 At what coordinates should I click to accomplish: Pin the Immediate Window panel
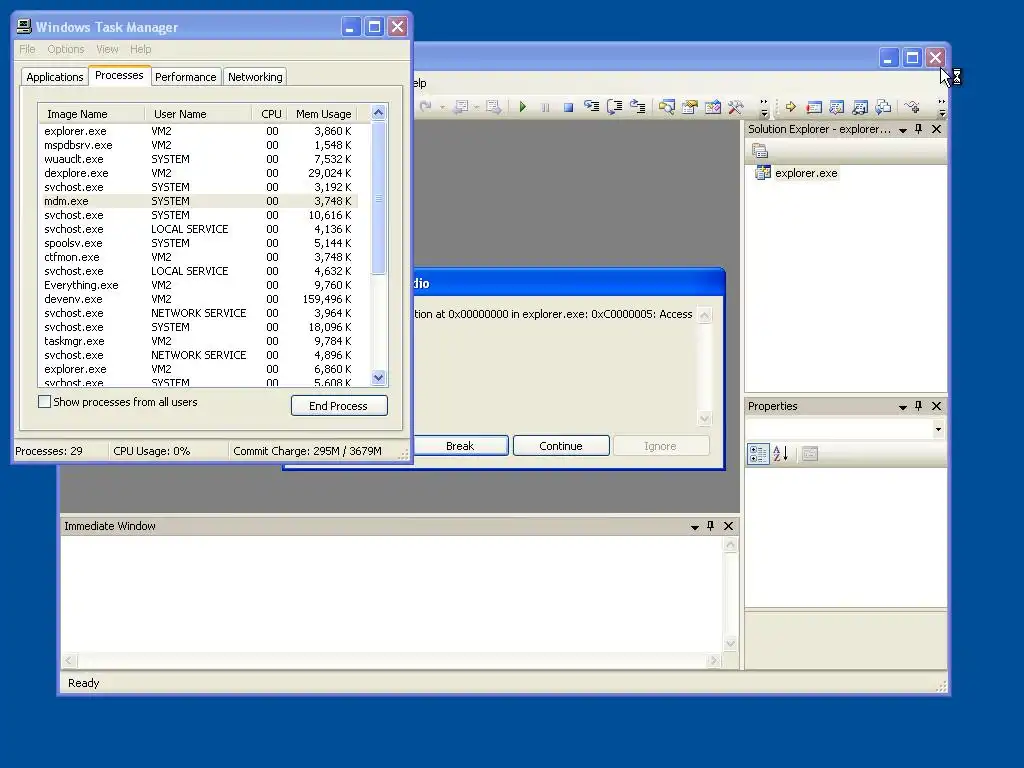pyautogui.click(x=711, y=526)
